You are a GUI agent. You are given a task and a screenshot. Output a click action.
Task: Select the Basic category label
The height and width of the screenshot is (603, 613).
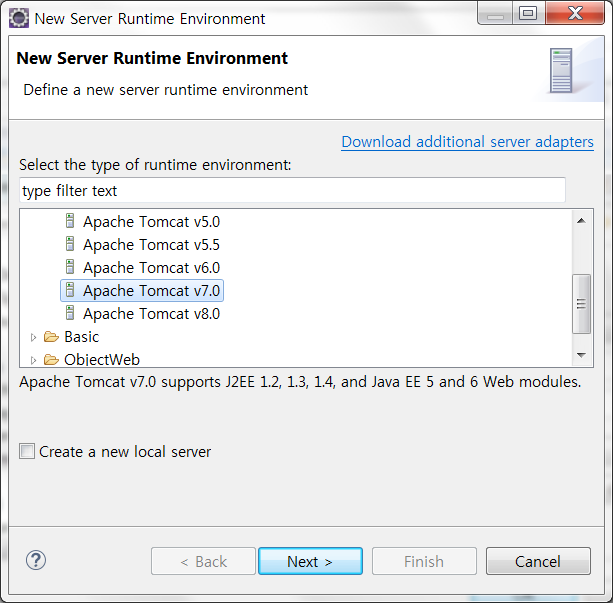click(x=82, y=337)
